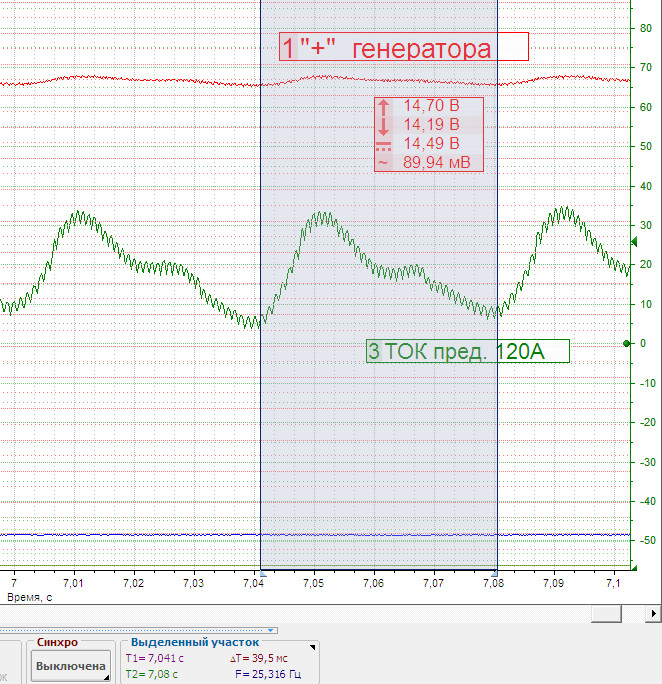The height and width of the screenshot is (684, 662).
Task: Click the 14,49 В average value
Action: click(x=431, y=144)
